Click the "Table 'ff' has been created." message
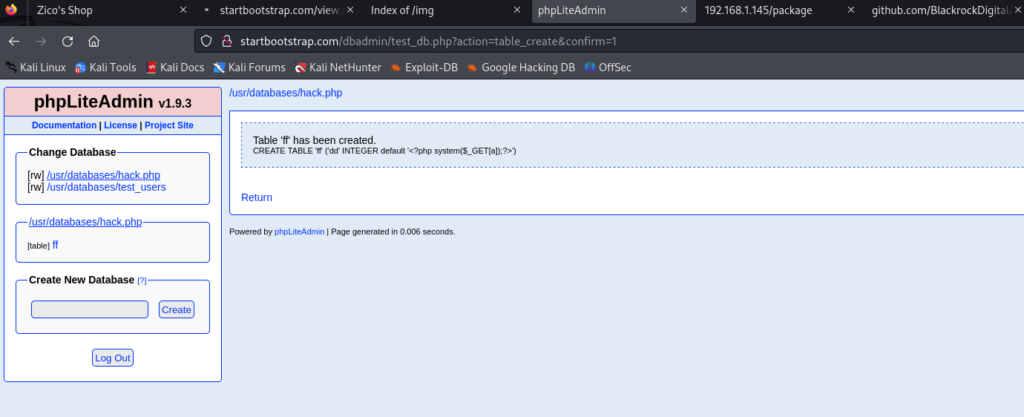The height and width of the screenshot is (417, 1024). pos(314,140)
